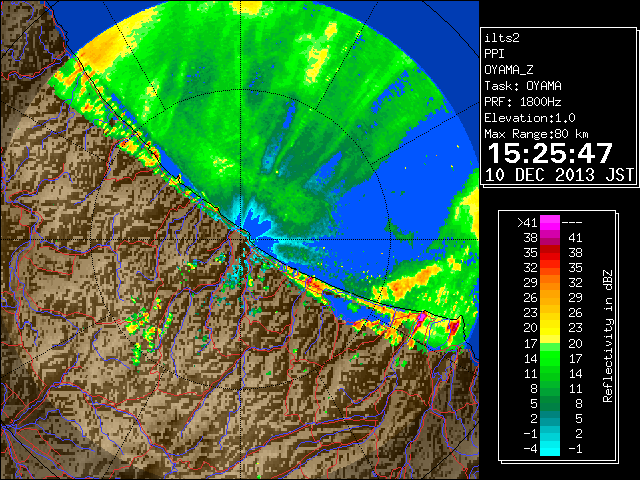Click the 'ilts2' label in the info box
Image resolution: width=640 pixels, height=480 pixels.
tap(502, 38)
